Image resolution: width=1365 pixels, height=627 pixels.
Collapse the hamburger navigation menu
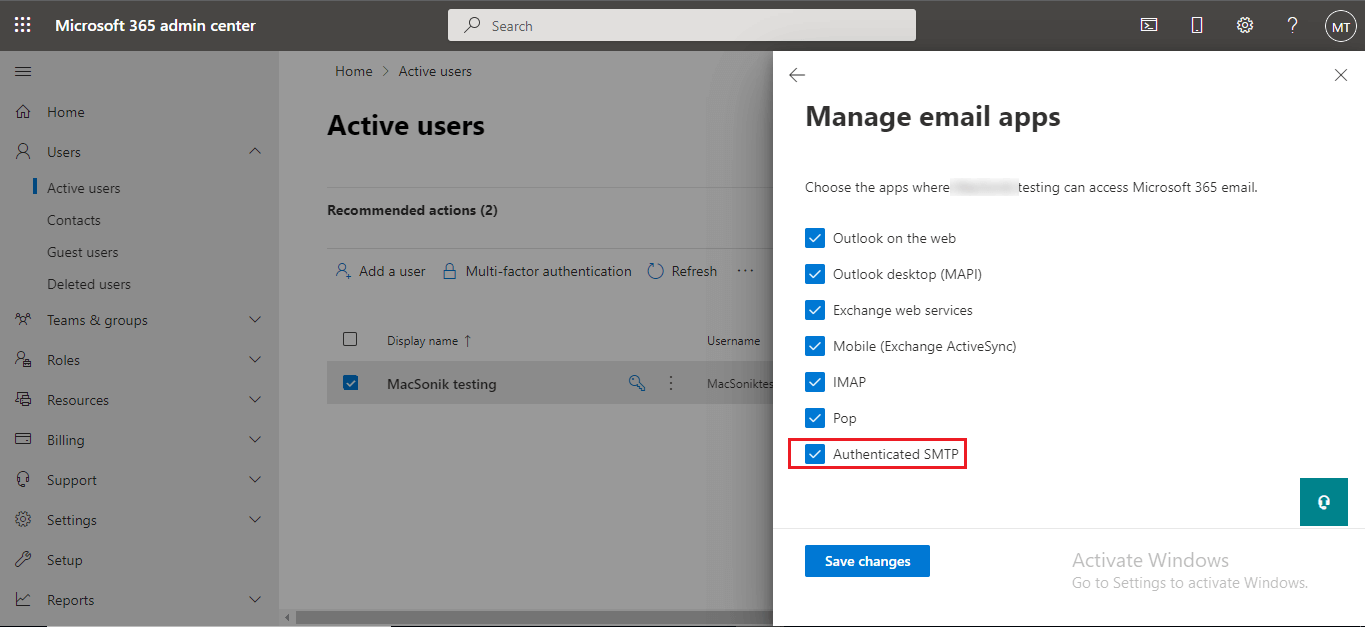click(23, 72)
